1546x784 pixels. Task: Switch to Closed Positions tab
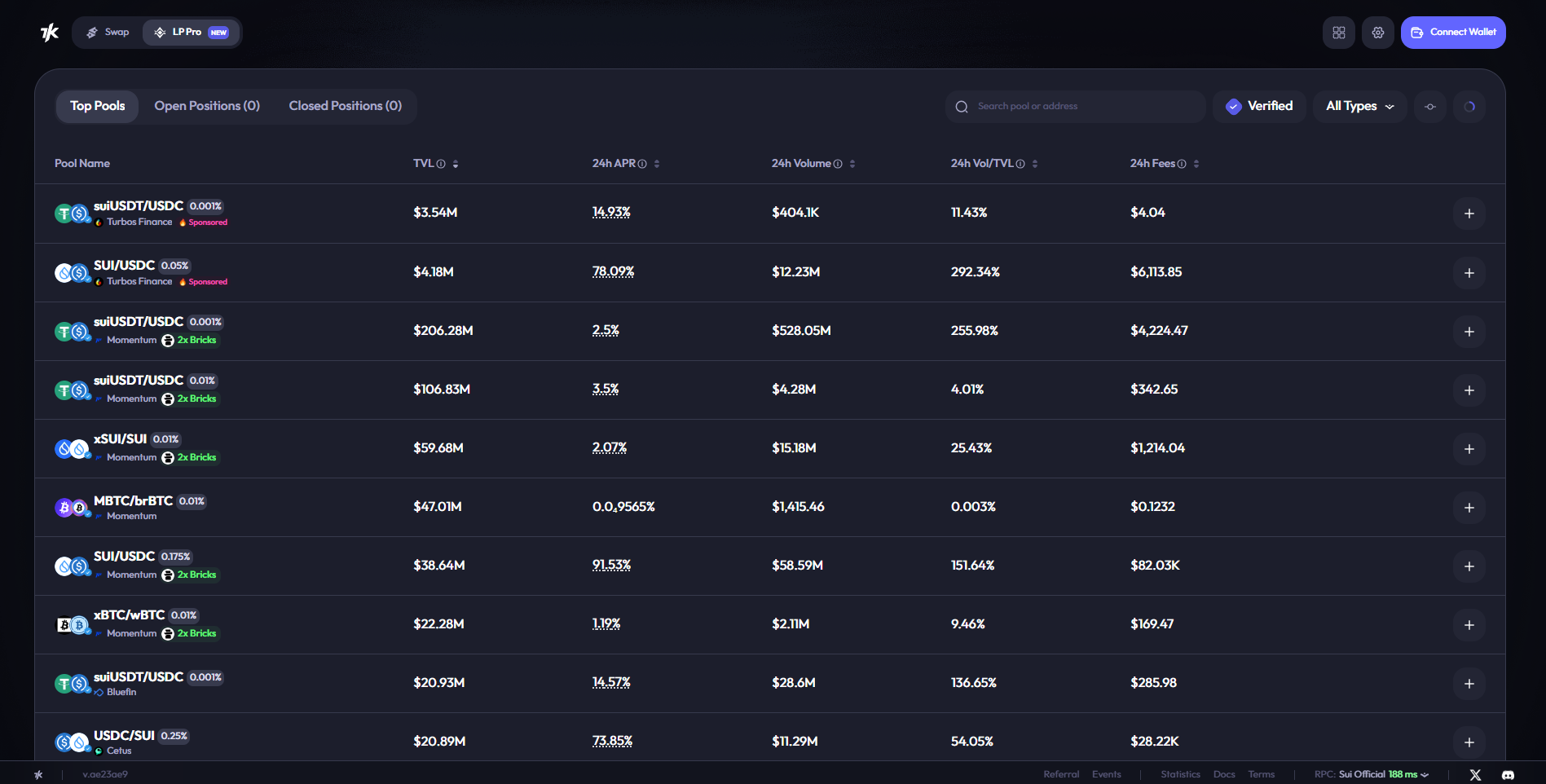tap(345, 106)
